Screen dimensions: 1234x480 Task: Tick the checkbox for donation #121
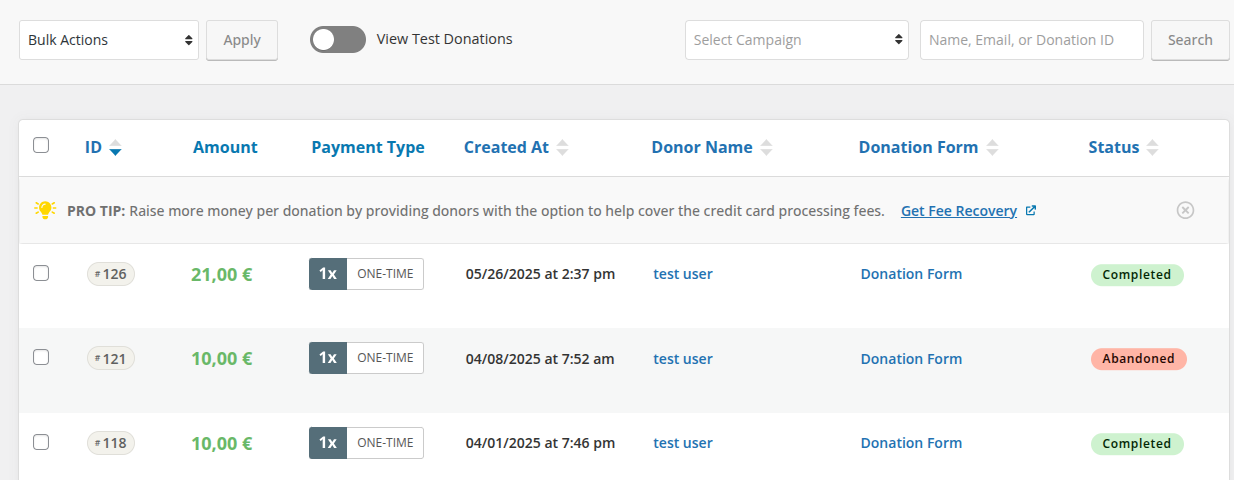coord(41,357)
